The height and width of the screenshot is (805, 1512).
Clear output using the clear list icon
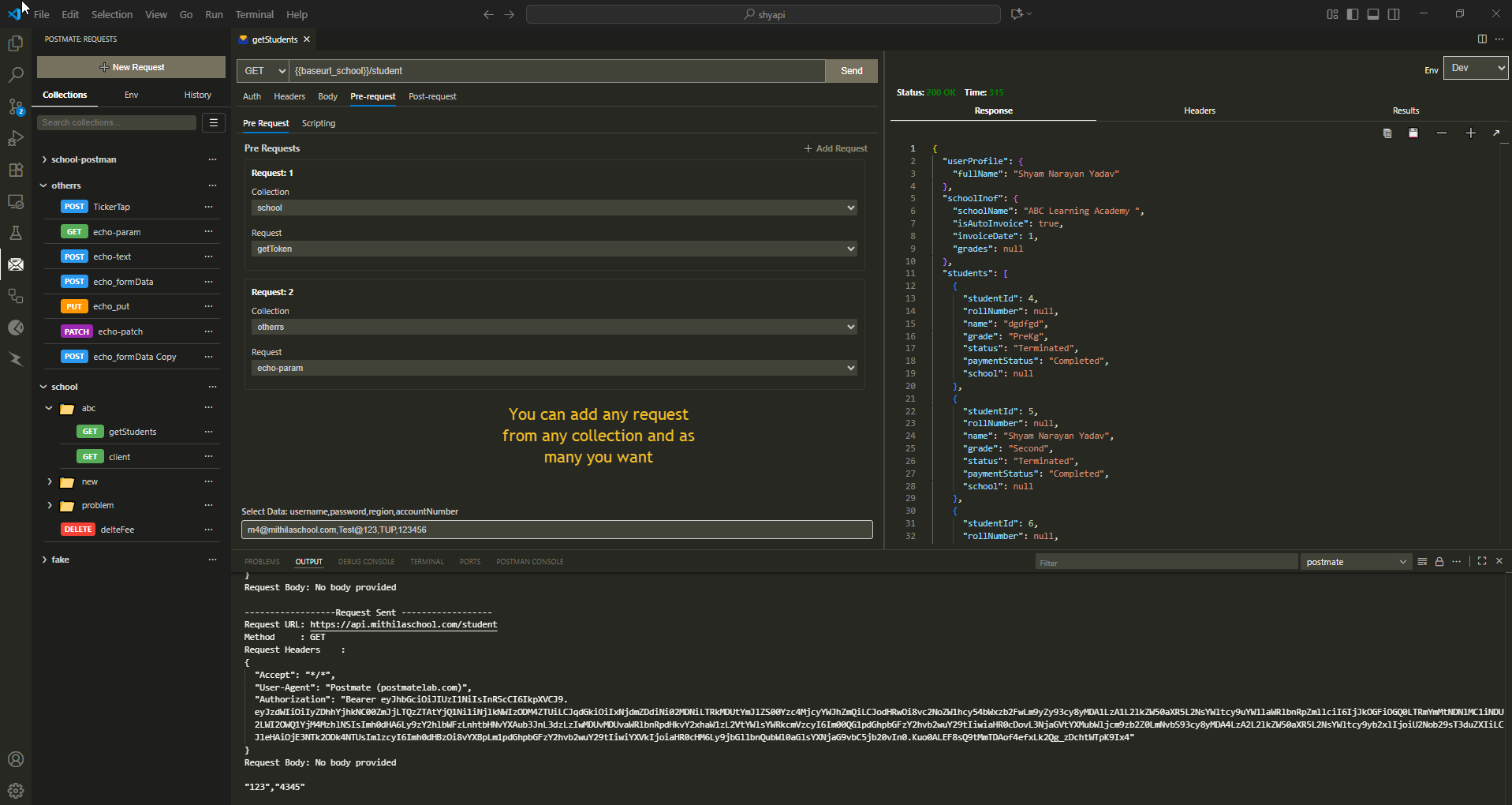(x=1422, y=562)
